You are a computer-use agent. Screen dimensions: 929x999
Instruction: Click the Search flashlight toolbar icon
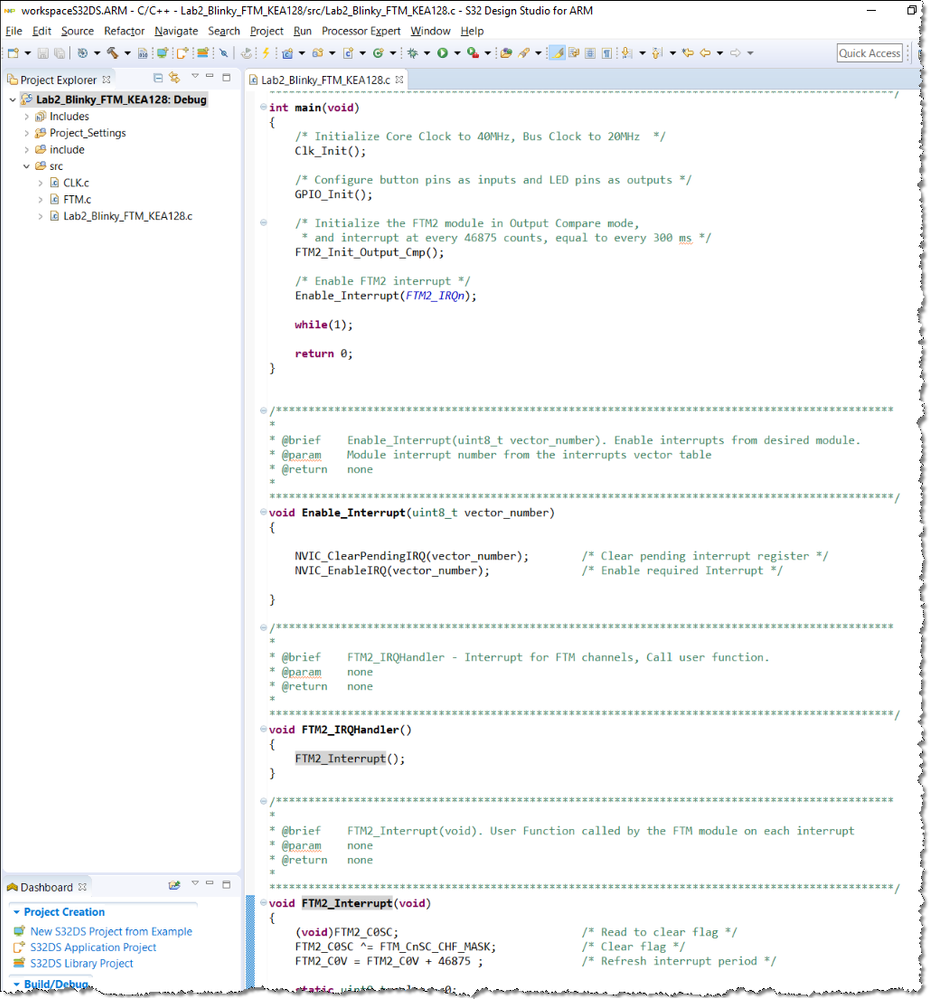point(524,53)
